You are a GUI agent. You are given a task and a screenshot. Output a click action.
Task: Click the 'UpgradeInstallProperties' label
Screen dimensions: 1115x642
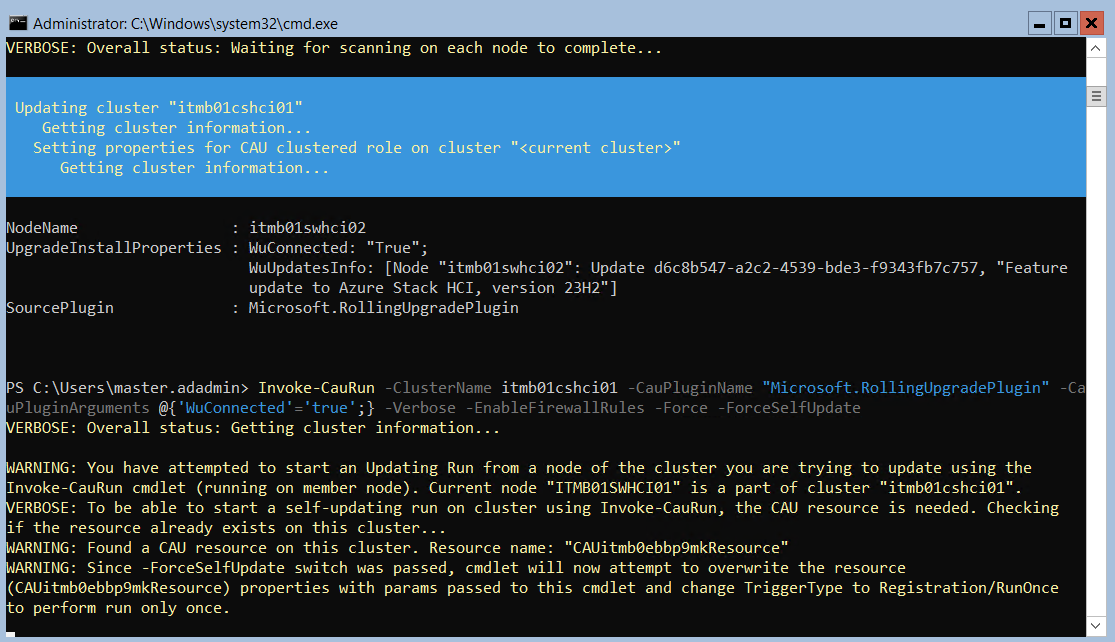coord(114,247)
